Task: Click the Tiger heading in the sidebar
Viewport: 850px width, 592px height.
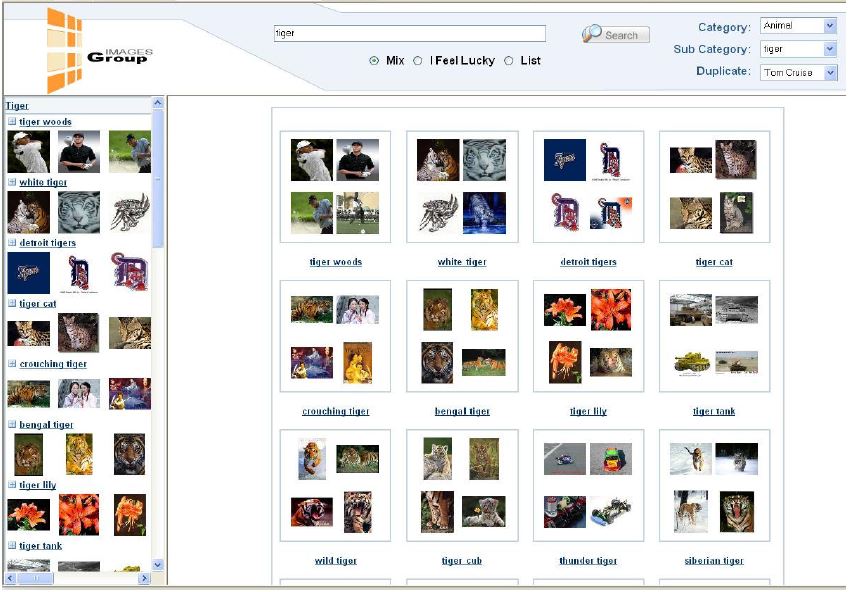Action: coord(17,105)
